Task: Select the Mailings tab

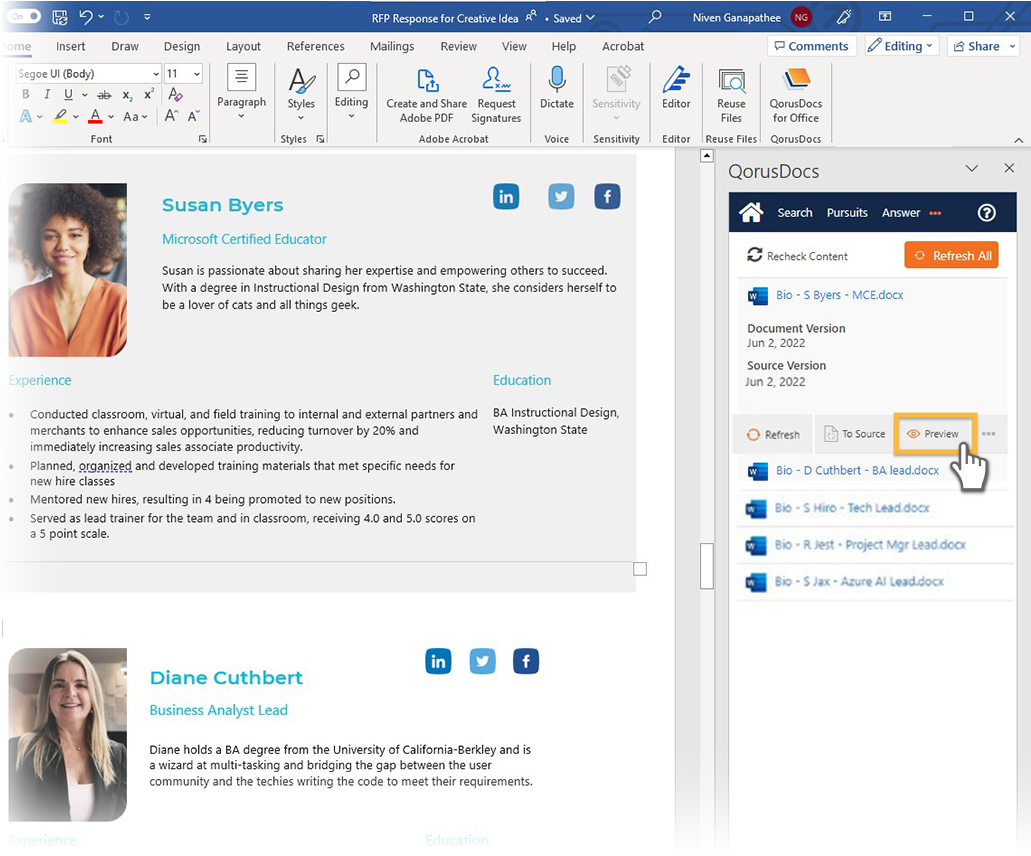Action: (392, 46)
